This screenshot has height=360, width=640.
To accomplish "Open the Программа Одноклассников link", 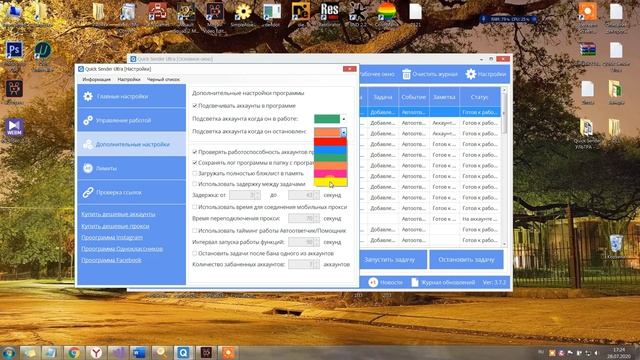I will 122,249.
